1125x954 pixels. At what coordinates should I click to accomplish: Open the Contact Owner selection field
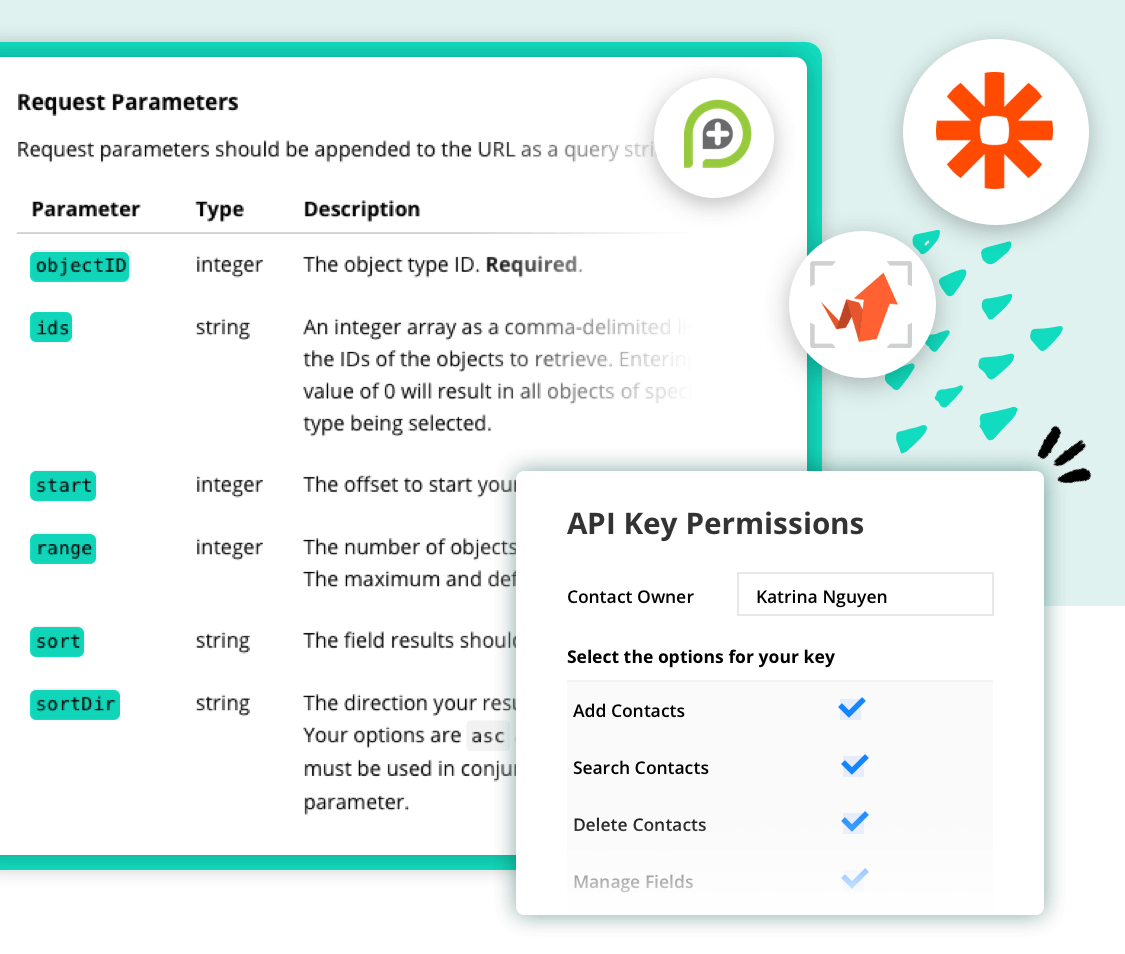click(x=864, y=594)
